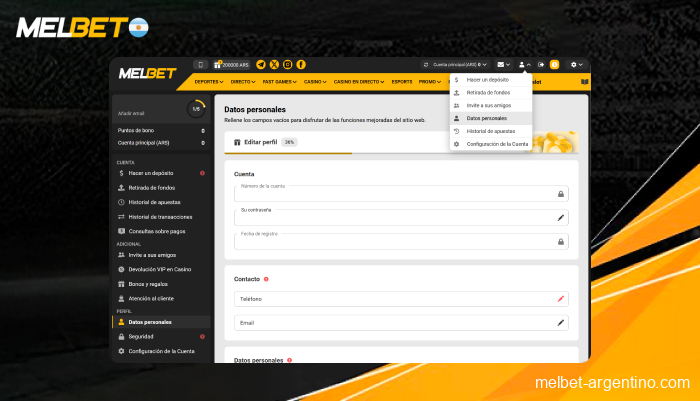Choose Invite a sus amigos in dropdown
Viewport: 700px width, 401px height.
491,105
